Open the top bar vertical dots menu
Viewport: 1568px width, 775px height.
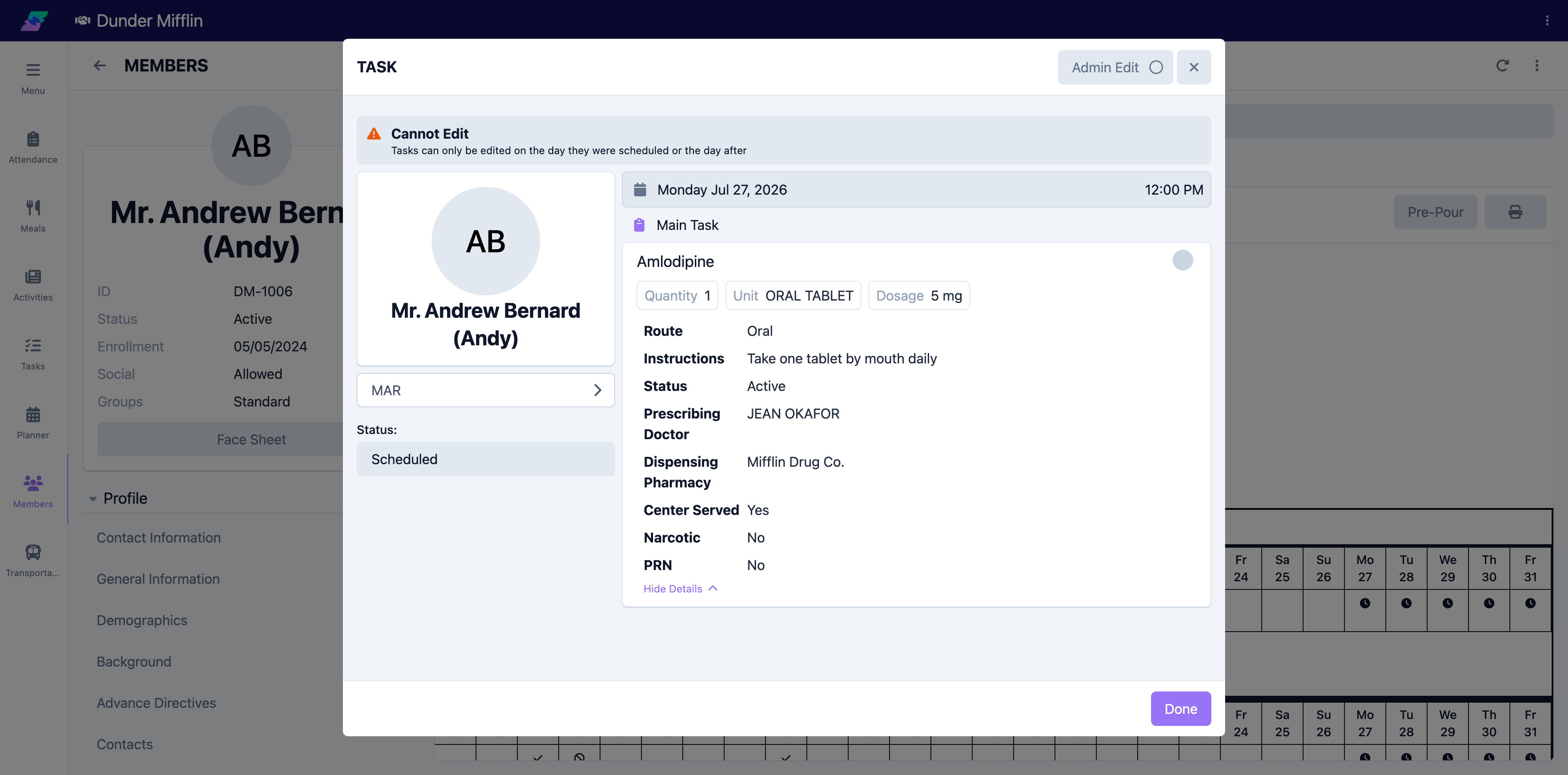[1547, 21]
